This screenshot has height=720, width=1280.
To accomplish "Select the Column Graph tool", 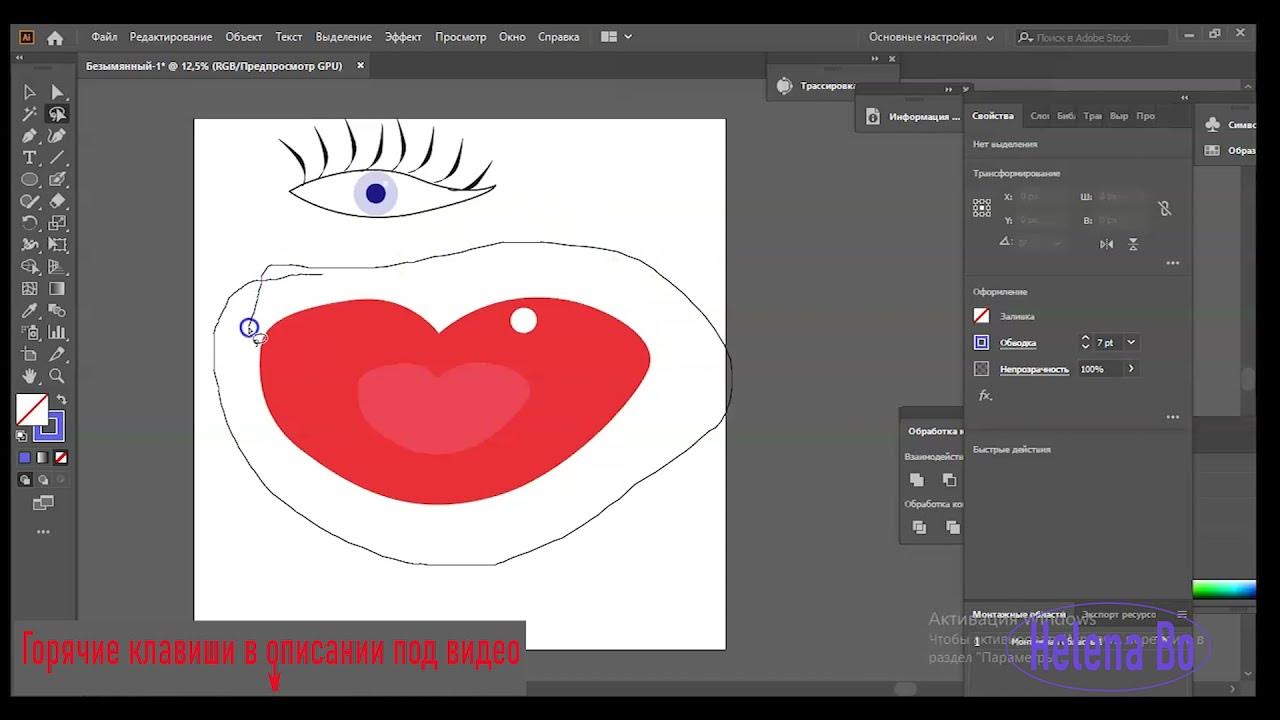I will pos(57,333).
